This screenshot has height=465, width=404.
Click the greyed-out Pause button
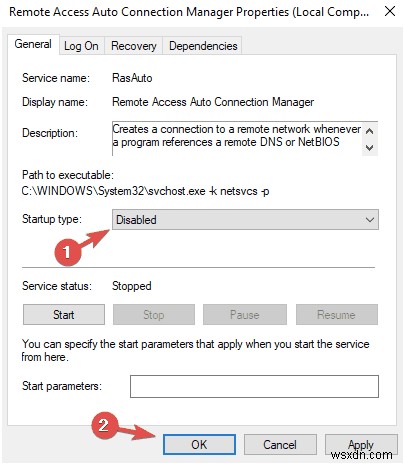click(x=245, y=315)
